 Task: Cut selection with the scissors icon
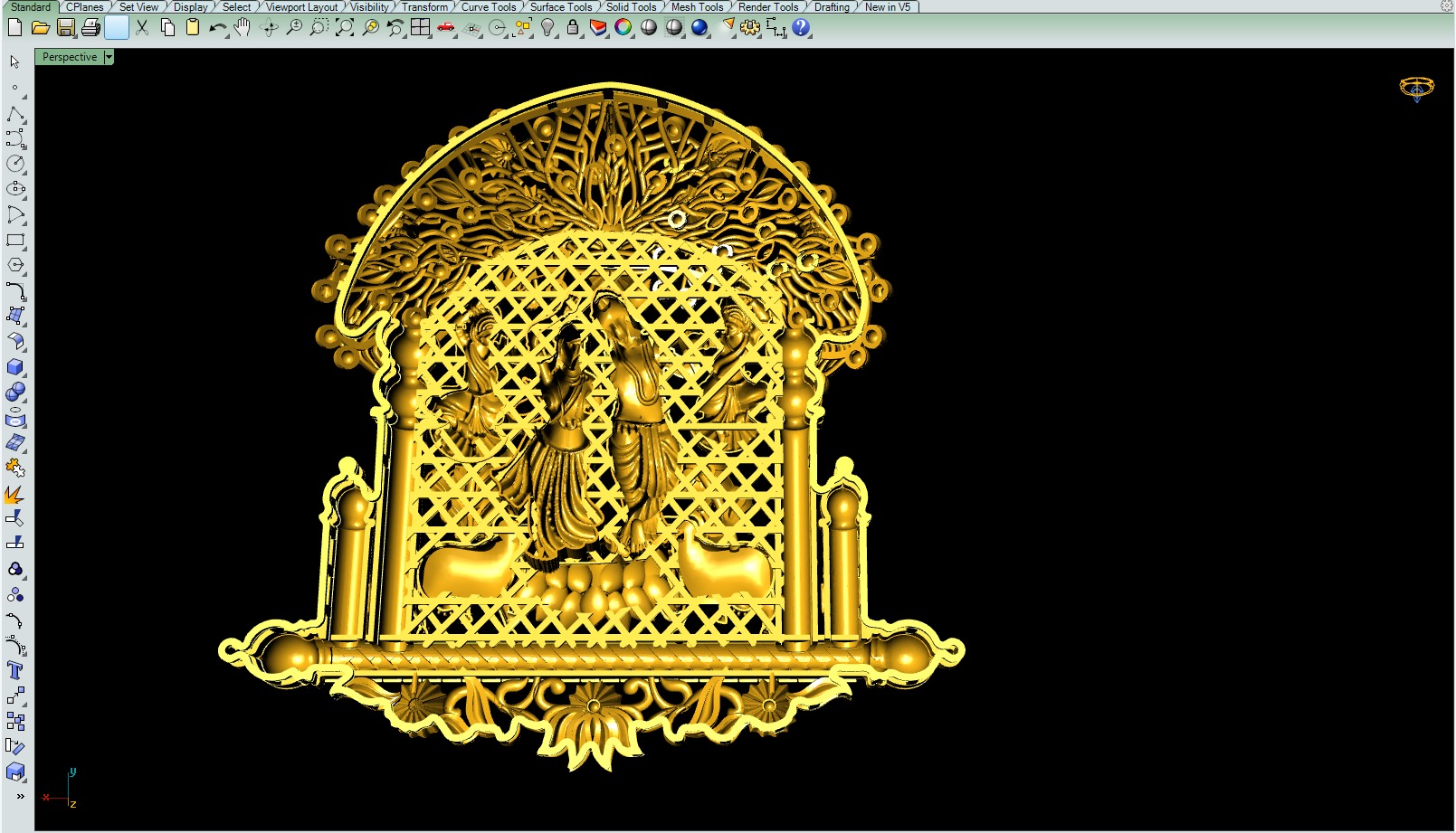pyautogui.click(x=142, y=28)
